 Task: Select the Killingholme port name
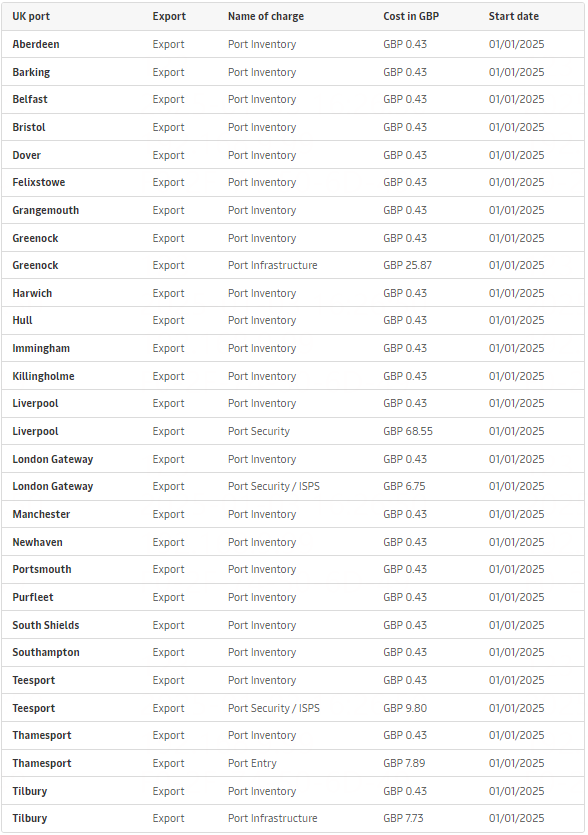click(43, 376)
